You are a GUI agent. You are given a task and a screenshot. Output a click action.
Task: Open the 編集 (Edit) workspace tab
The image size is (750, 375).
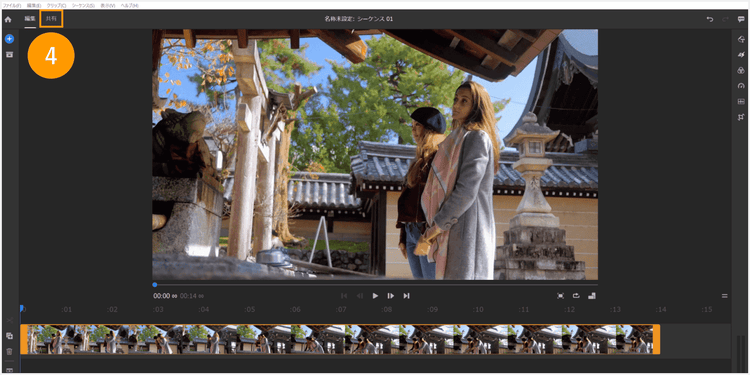click(x=30, y=19)
